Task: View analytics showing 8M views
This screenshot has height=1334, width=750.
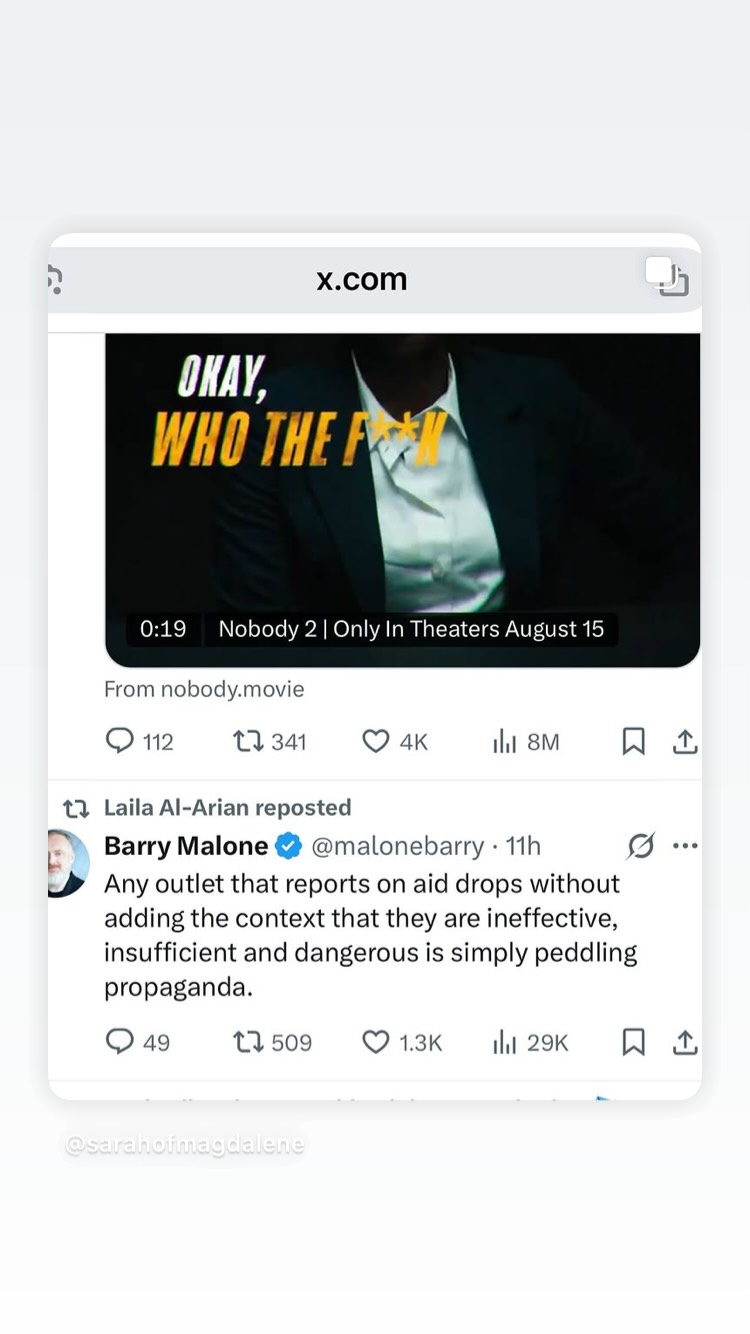Action: pos(526,741)
